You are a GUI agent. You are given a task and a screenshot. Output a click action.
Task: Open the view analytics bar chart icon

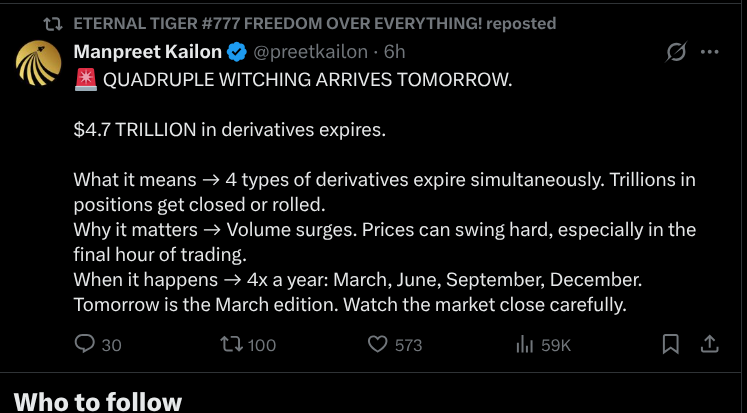(x=523, y=344)
